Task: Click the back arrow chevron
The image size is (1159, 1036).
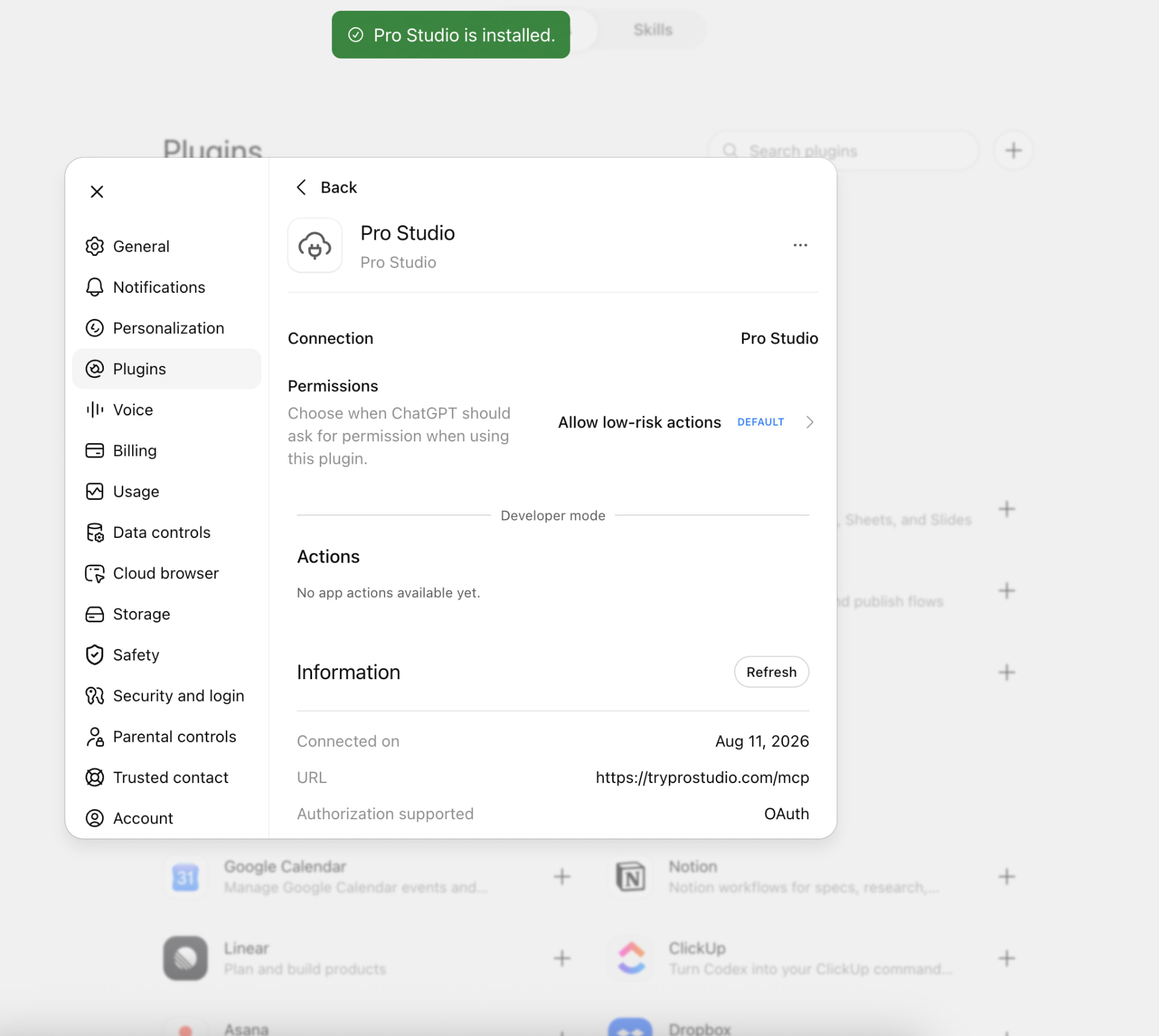Action: click(x=301, y=187)
